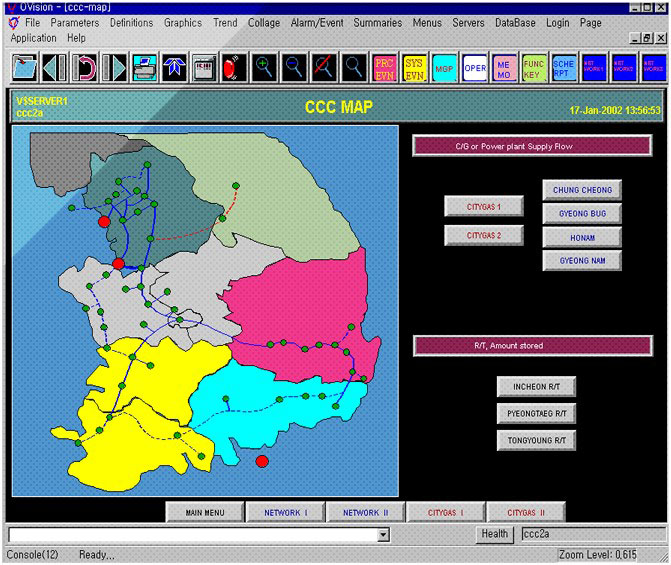Screen dimensions: 671x565
Task: Click the Health button
Action: [x=494, y=534]
